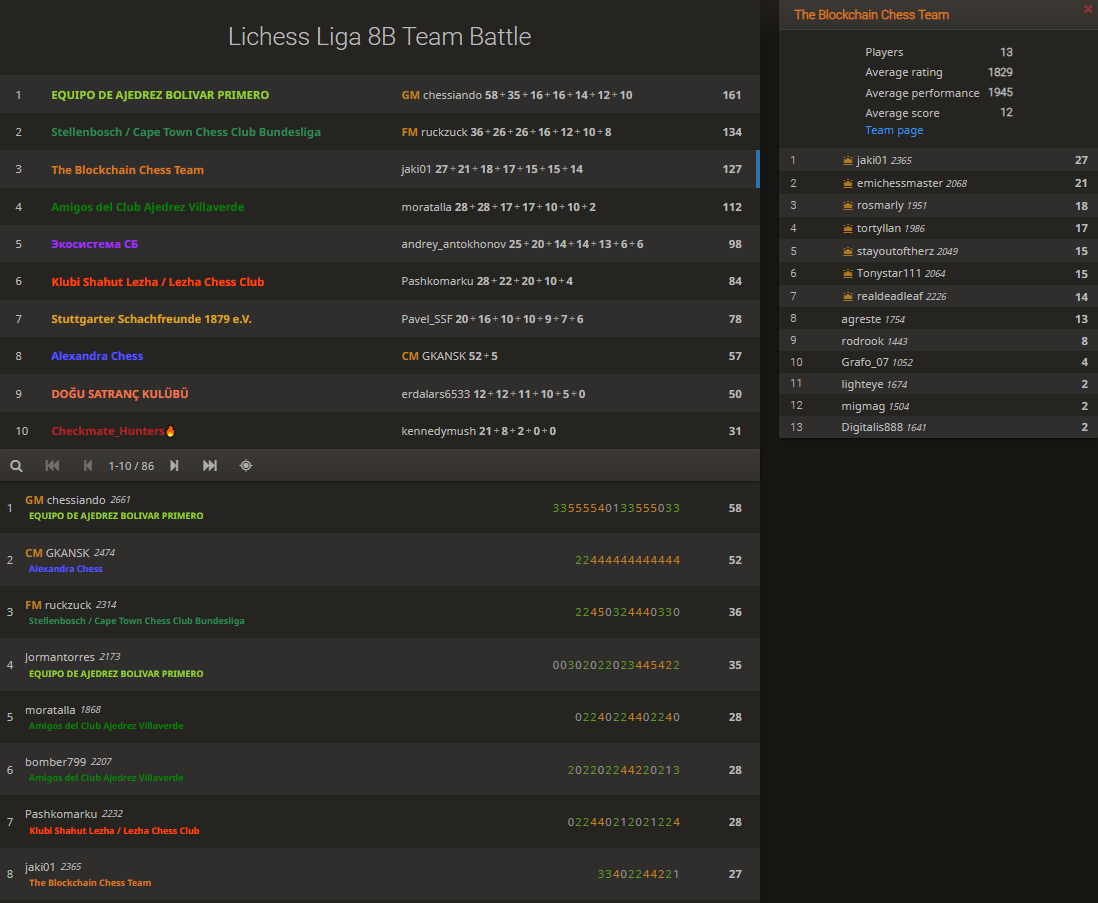This screenshot has width=1098, height=903.
Task: Select The Blockchain Chess Team in team standings
Action: (x=127, y=170)
